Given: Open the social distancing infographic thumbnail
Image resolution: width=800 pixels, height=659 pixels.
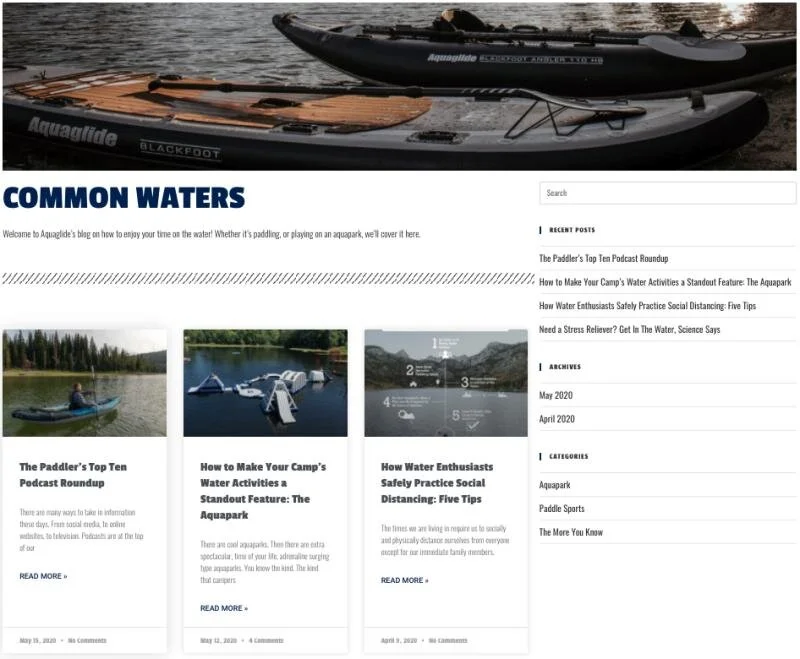Looking at the screenshot, I should (x=446, y=383).
